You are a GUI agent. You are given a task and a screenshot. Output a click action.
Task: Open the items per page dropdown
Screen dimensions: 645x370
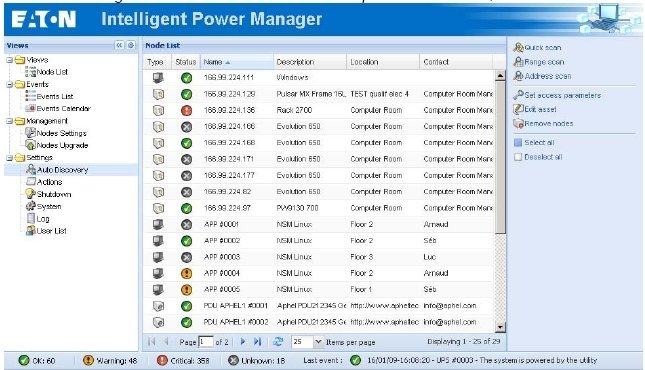[x=318, y=342]
